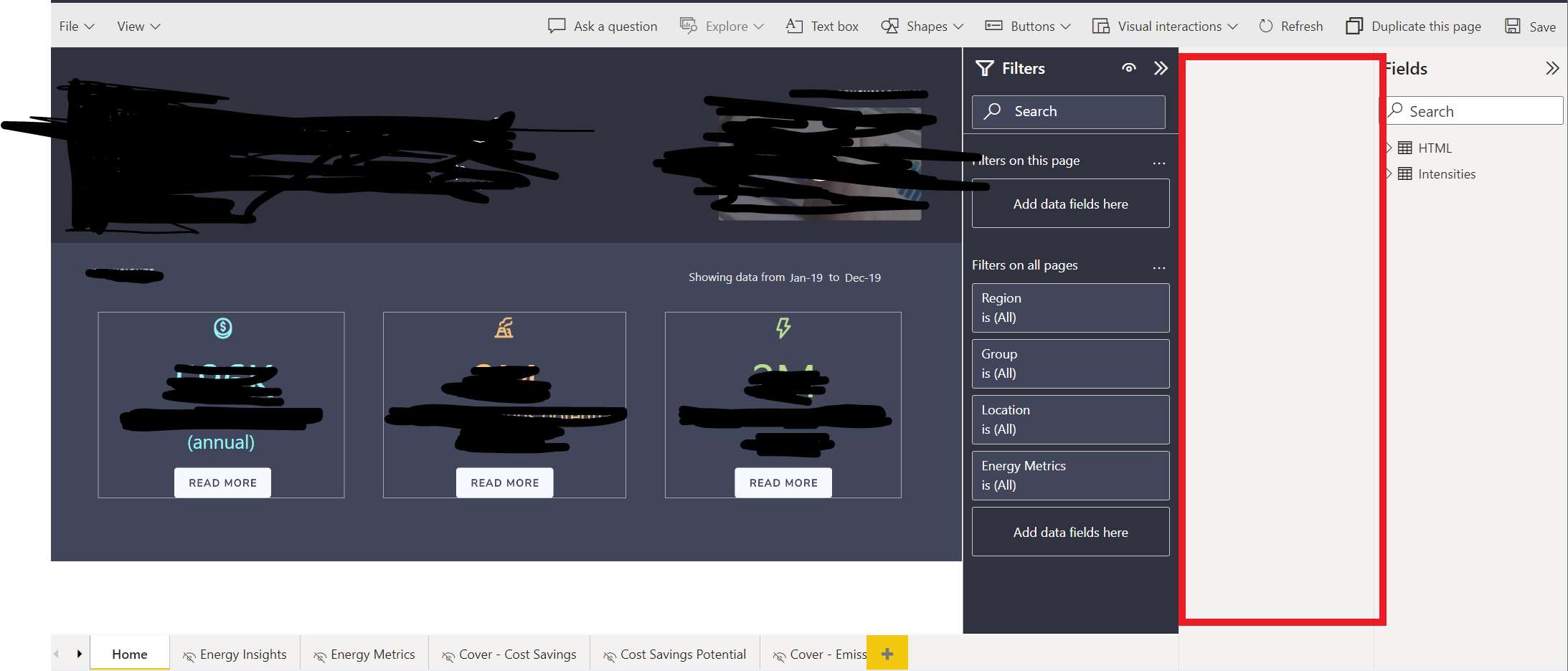Switch to the Energy Metrics page tab

pyautogui.click(x=364, y=655)
